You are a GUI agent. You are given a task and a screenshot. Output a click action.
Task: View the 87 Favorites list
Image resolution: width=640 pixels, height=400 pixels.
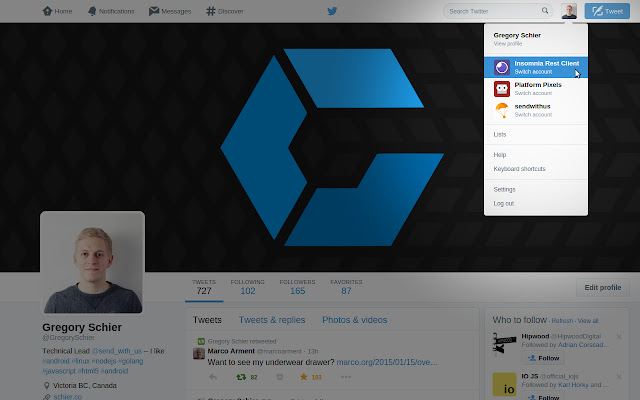346,287
